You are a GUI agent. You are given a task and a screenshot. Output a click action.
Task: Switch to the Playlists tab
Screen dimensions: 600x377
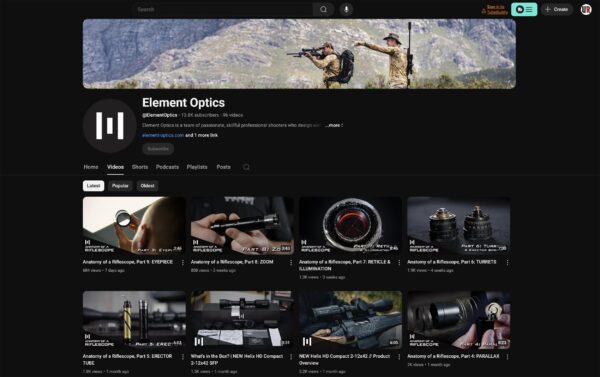pyautogui.click(x=197, y=167)
